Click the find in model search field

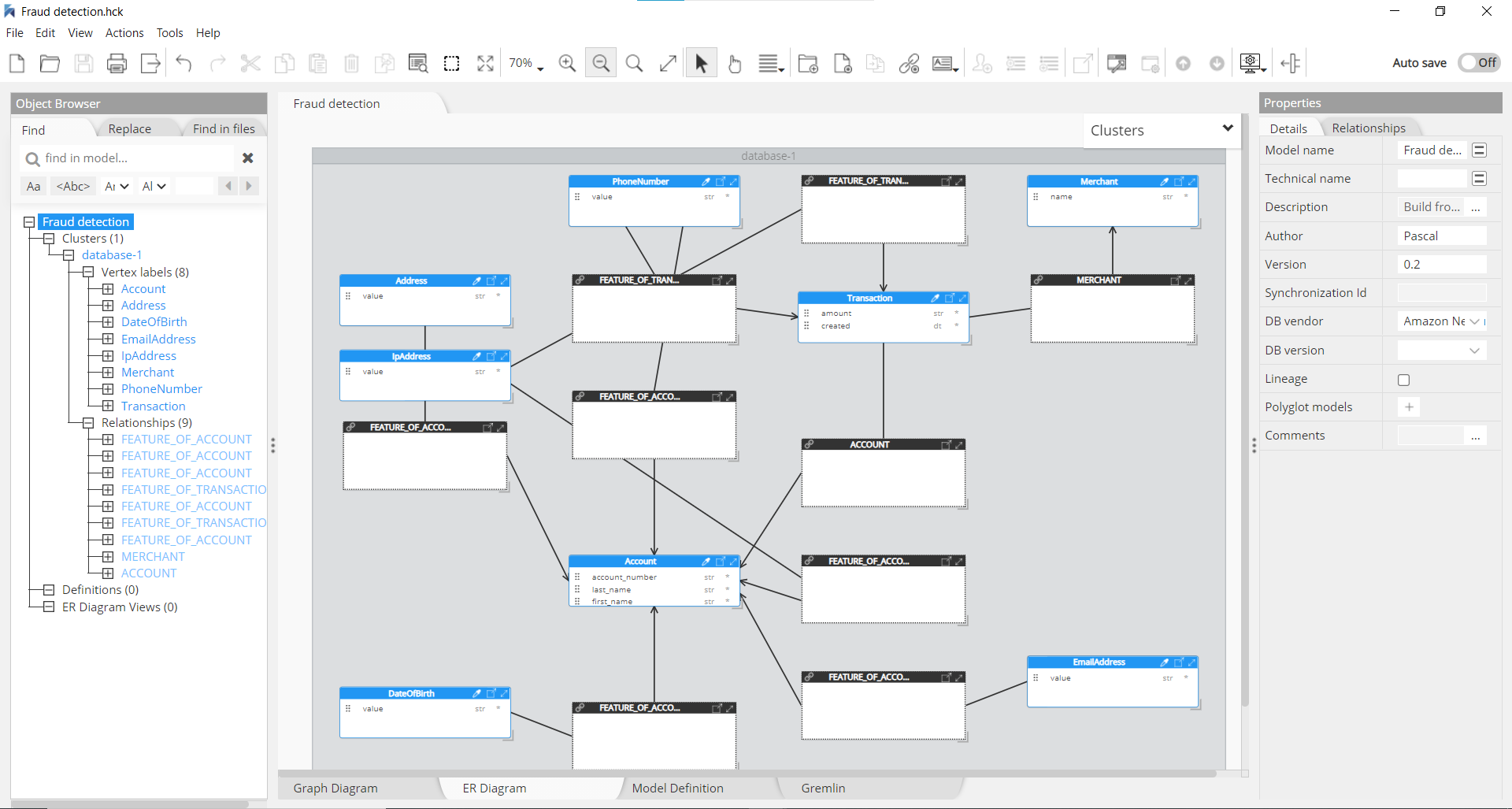click(134, 158)
